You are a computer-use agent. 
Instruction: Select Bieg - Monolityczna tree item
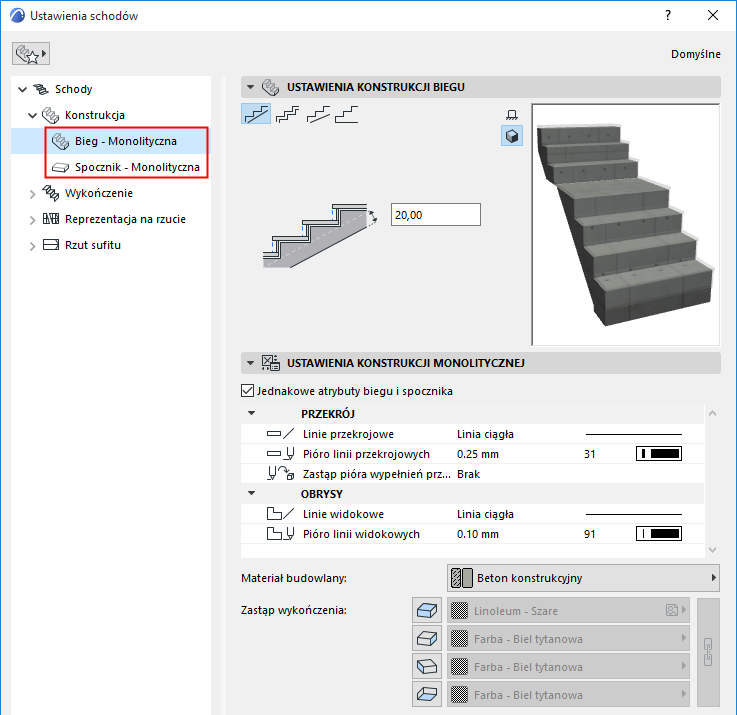coord(125,141)
